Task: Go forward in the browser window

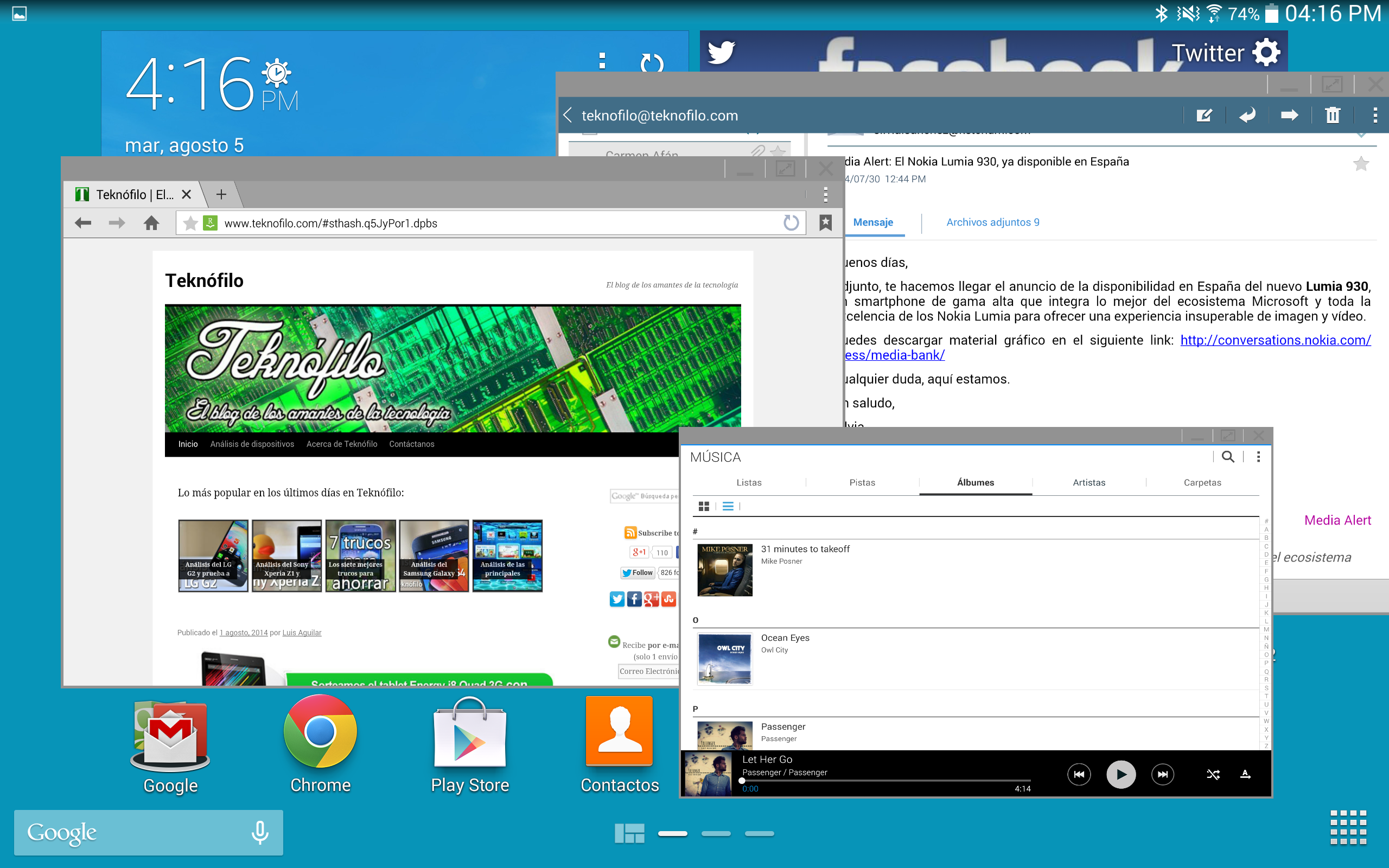Action: [117, 223]
